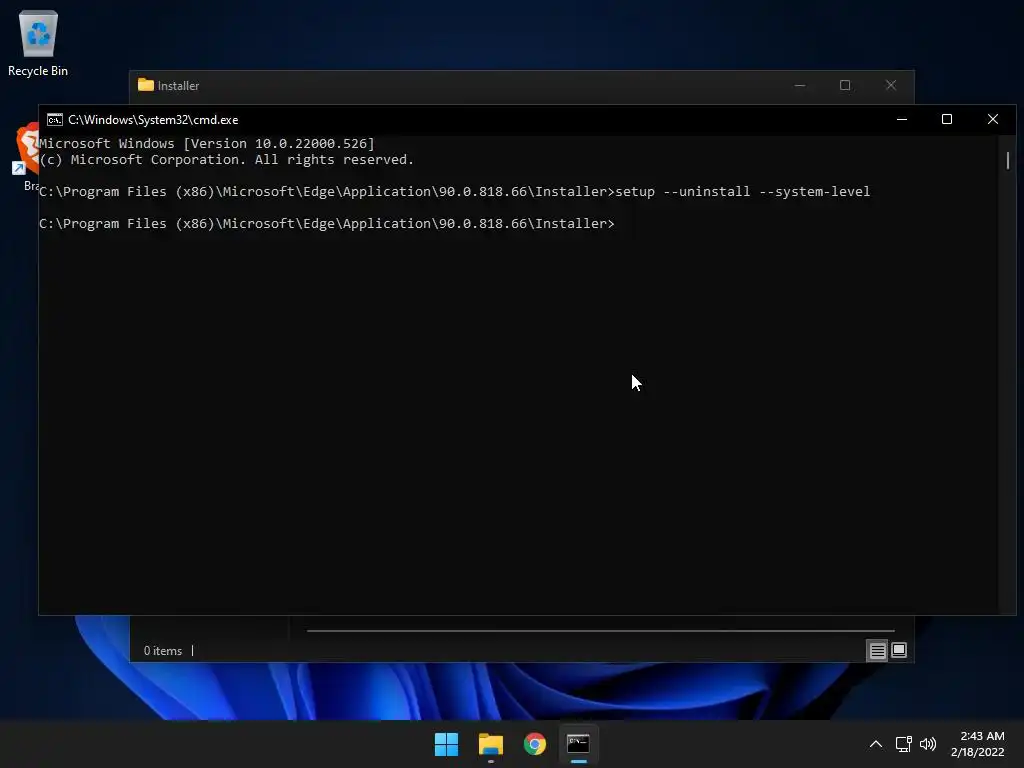
Task: Switch Installer window to details view
Action: [x=877, y=650]
